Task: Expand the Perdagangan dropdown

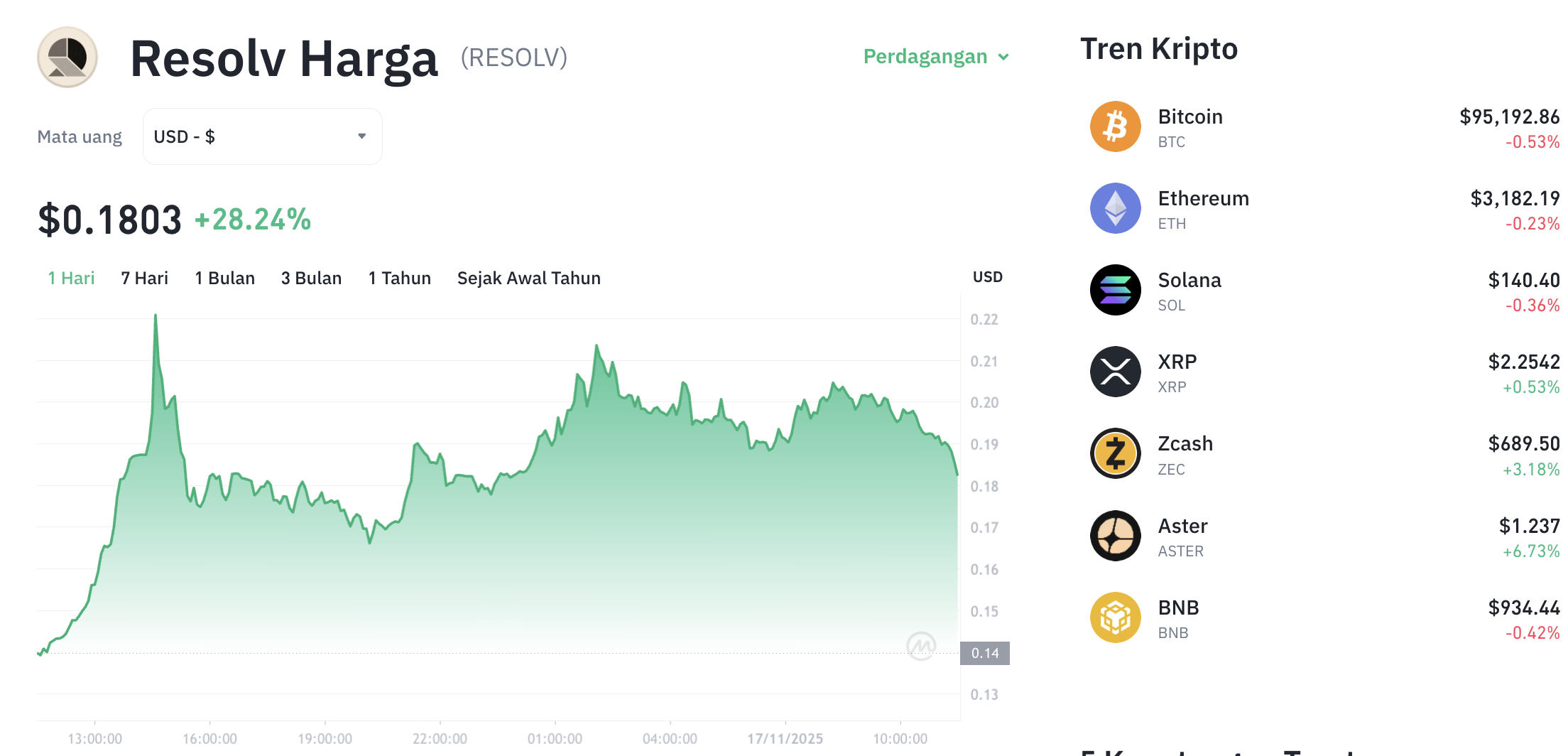Action: [x=935, y=56]
